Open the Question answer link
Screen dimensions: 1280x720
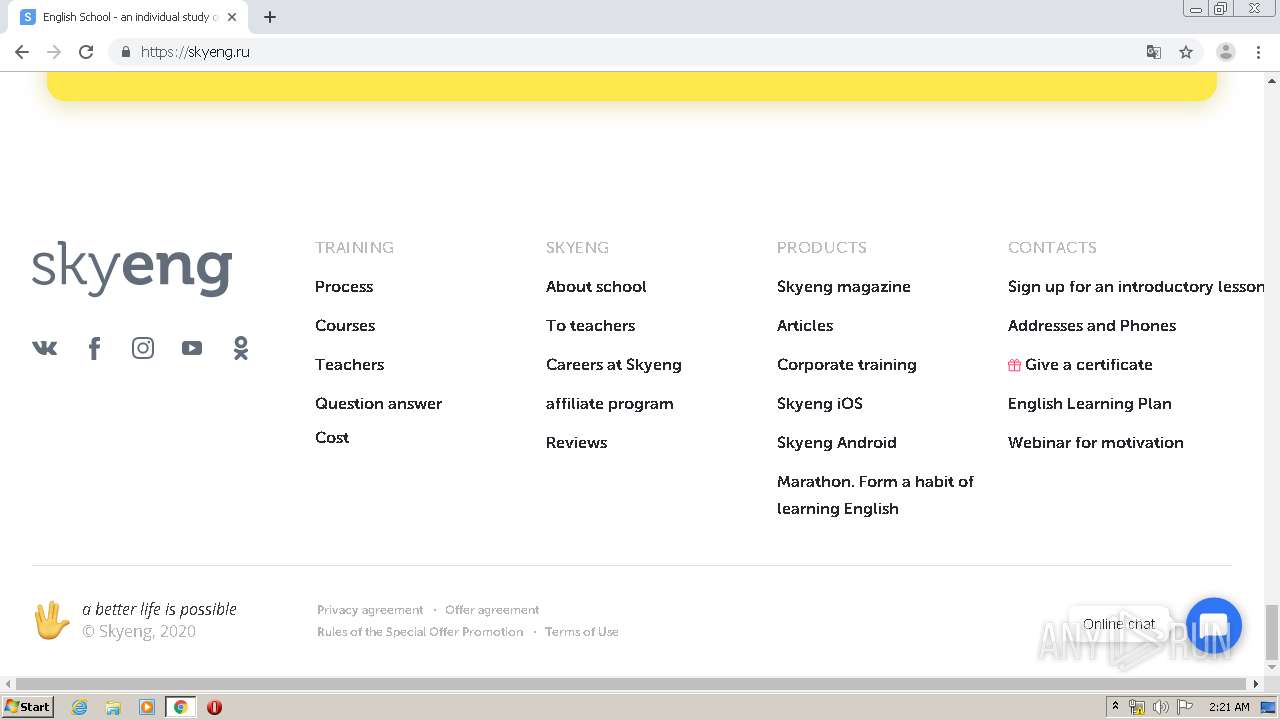[x=378, y=403]
